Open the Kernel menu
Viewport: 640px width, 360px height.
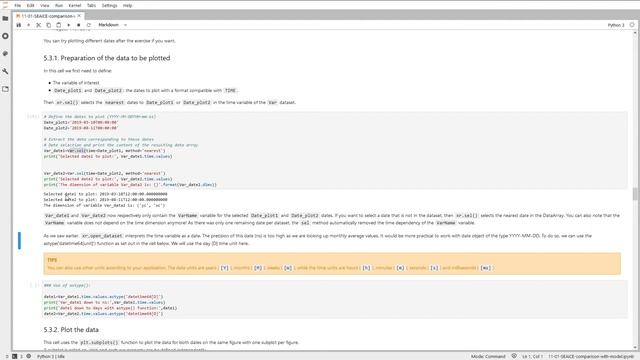tap(75, 5)
